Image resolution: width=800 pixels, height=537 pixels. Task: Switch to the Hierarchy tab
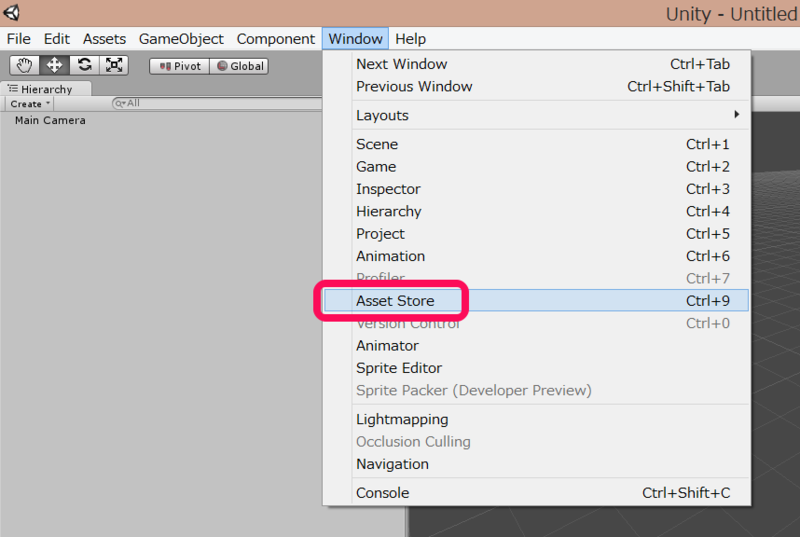tap(46, 89)
